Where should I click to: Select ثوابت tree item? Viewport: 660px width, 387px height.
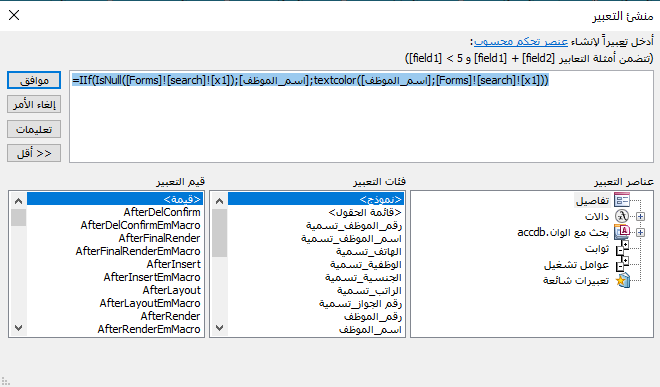(x=597, y=248)
